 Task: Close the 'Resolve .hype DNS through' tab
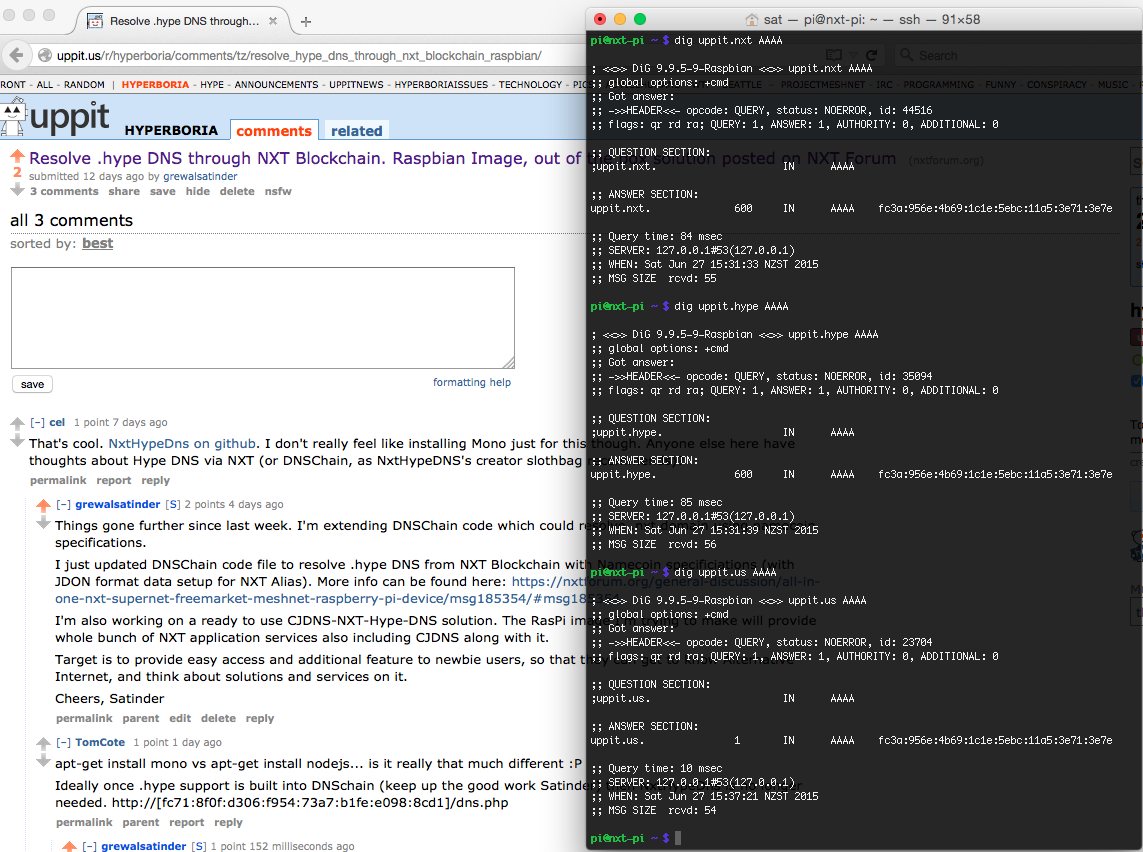coord(273,20)
